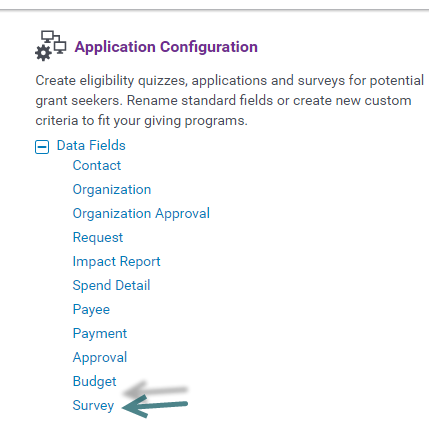Viewport: 429px width, 423px height.
Task: Click the Application Configuration network gear icon
Action: tap(51, 46)
